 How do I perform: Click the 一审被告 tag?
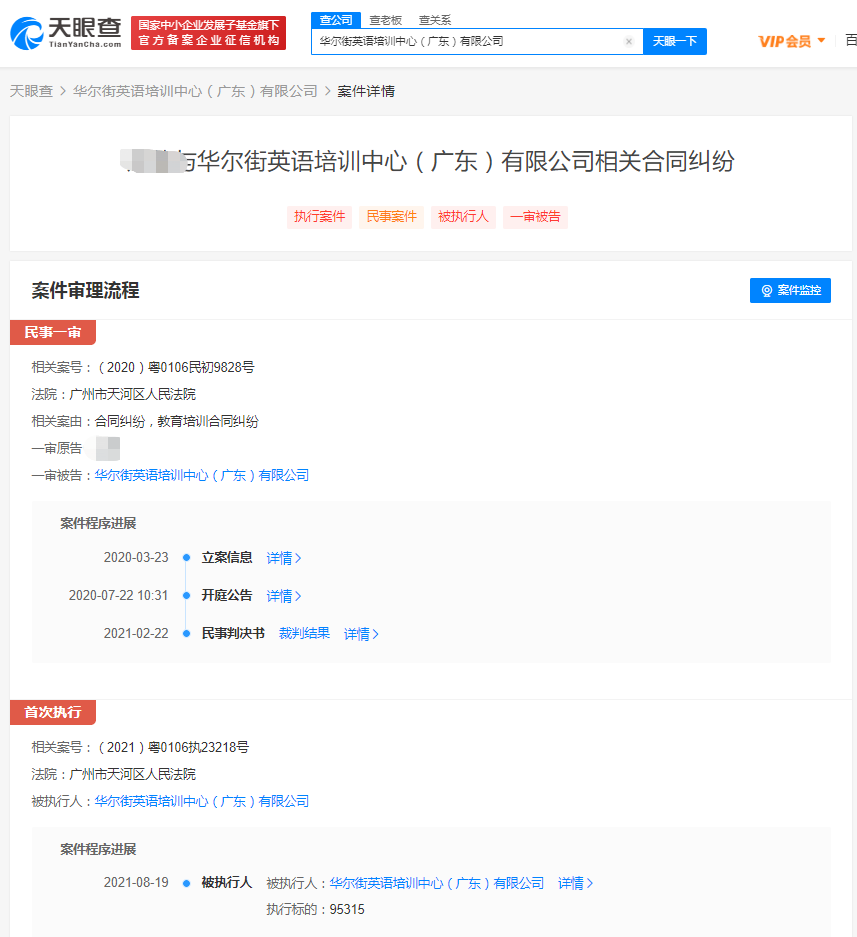(535, 216)
